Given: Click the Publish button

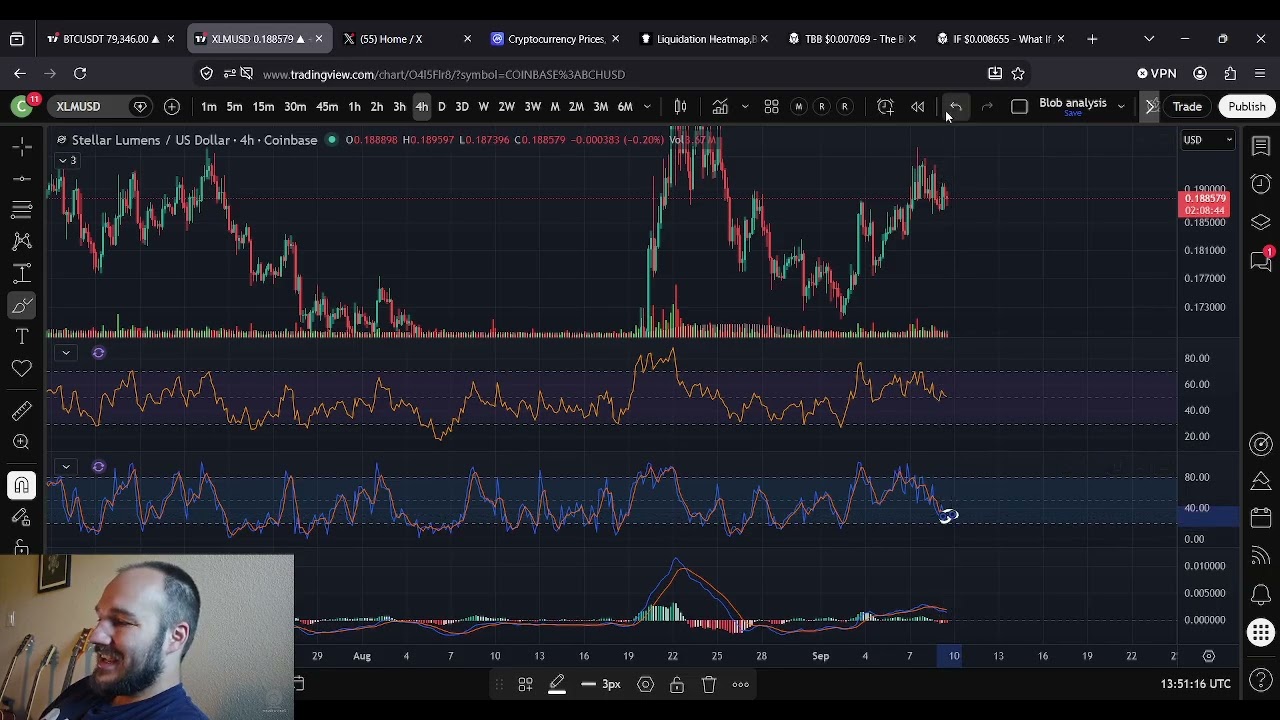Looking at the screenshot, I should [x=1246, y=106].
